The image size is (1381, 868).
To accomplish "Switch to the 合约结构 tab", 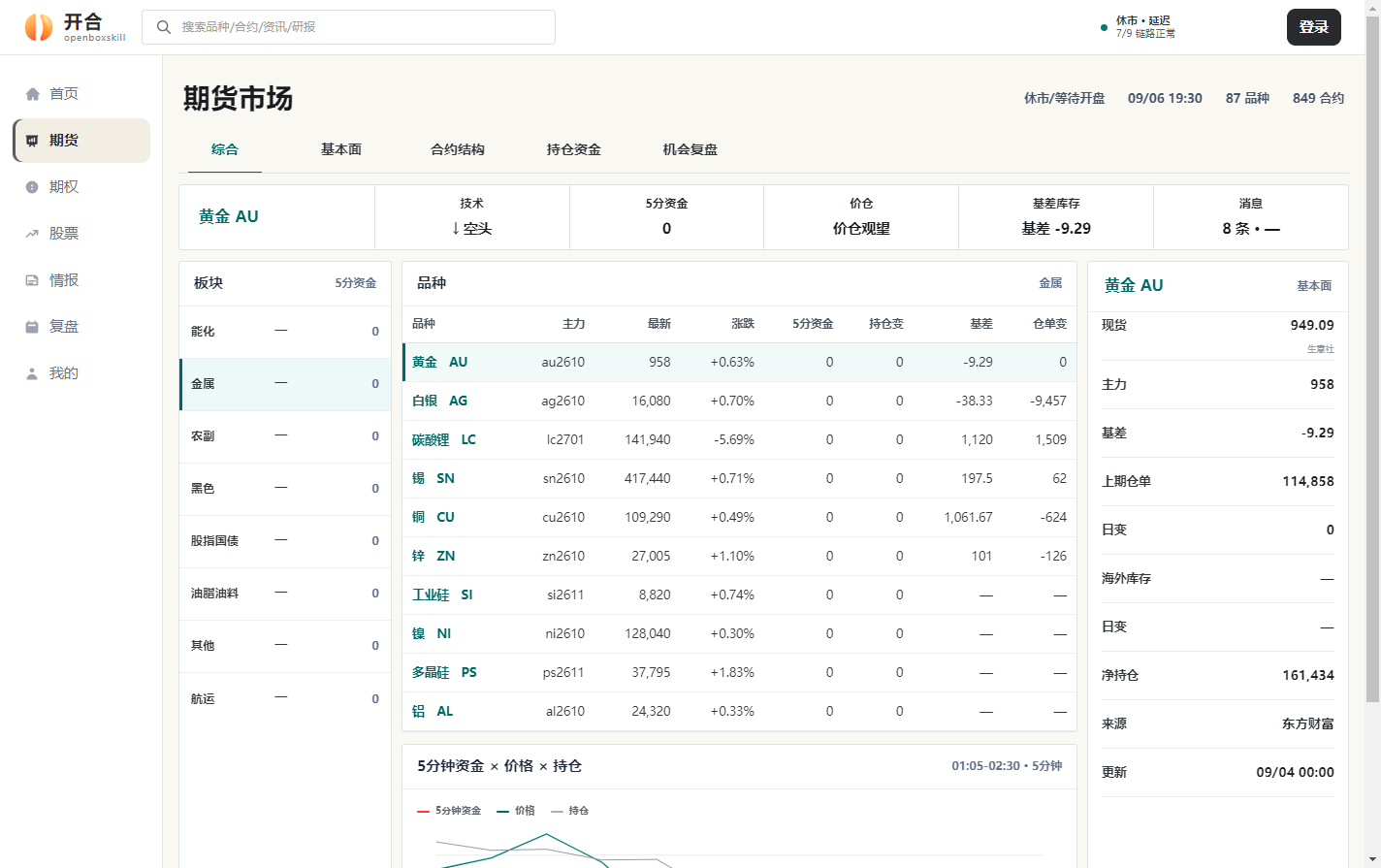I will click(x=458, y=149).
